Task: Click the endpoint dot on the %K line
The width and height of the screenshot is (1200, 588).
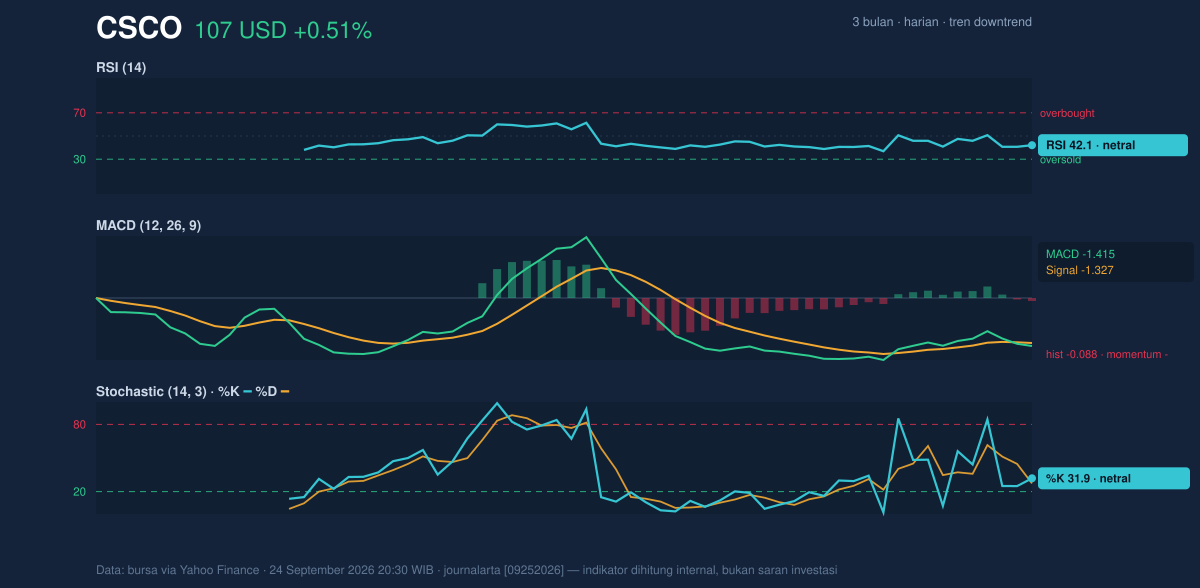Action: [x=1032, y=478]
